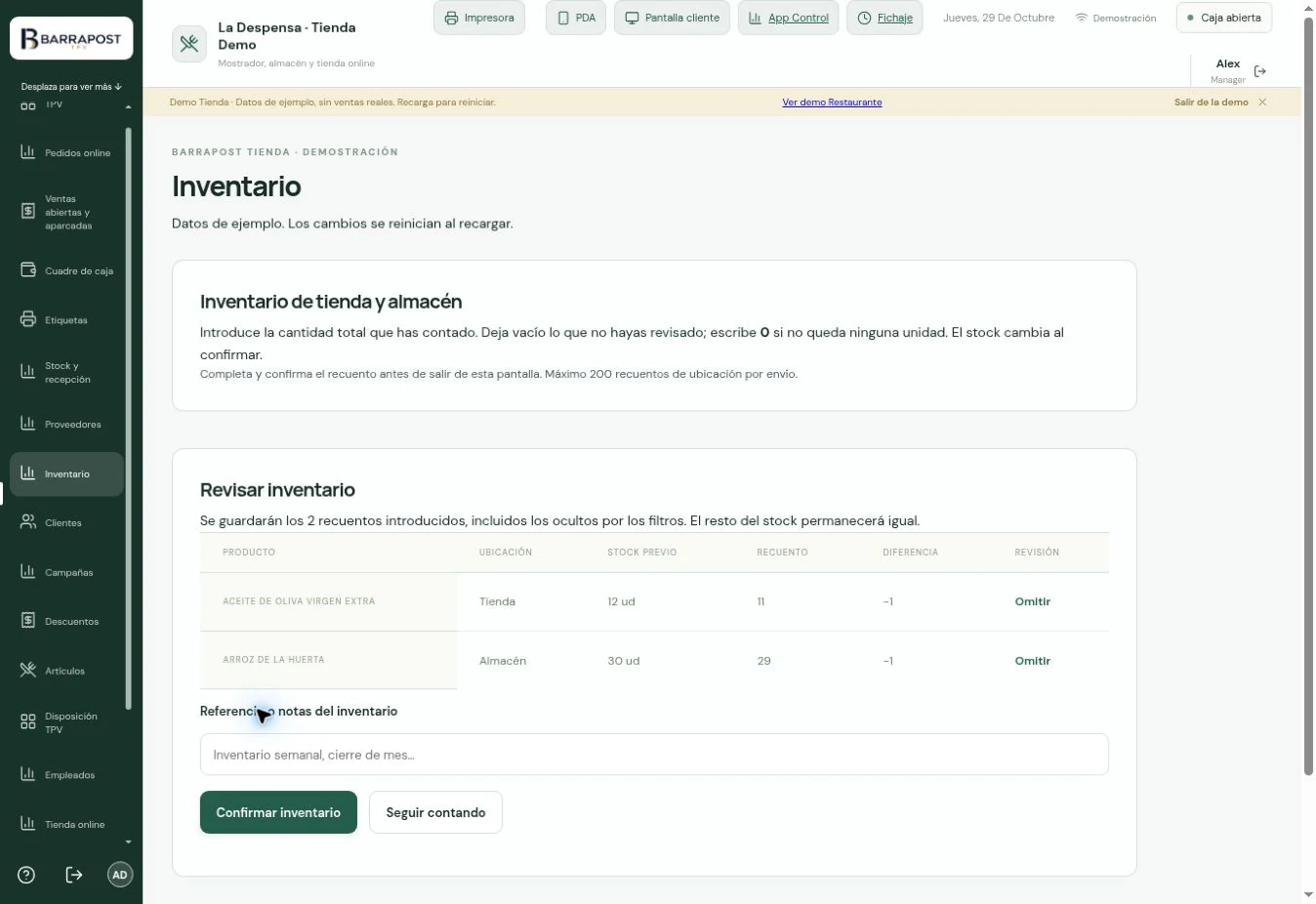The width and height of the screenshot is (1316, 904).
Task: Open Pantalla cliente in the top bar
Action: tap(672, 18)
